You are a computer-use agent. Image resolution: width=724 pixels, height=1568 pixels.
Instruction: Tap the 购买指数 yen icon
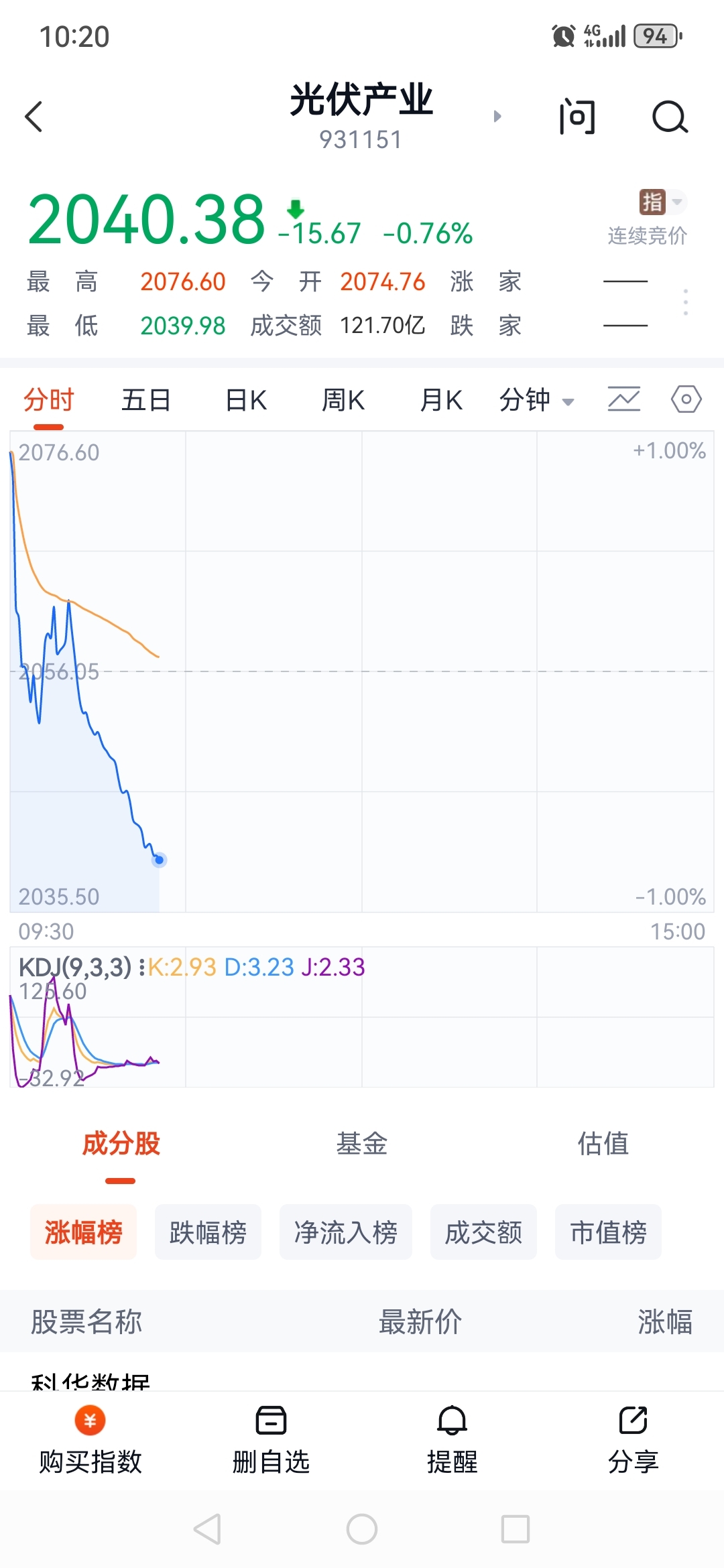pyautogui.click(x=90, y=1420)
